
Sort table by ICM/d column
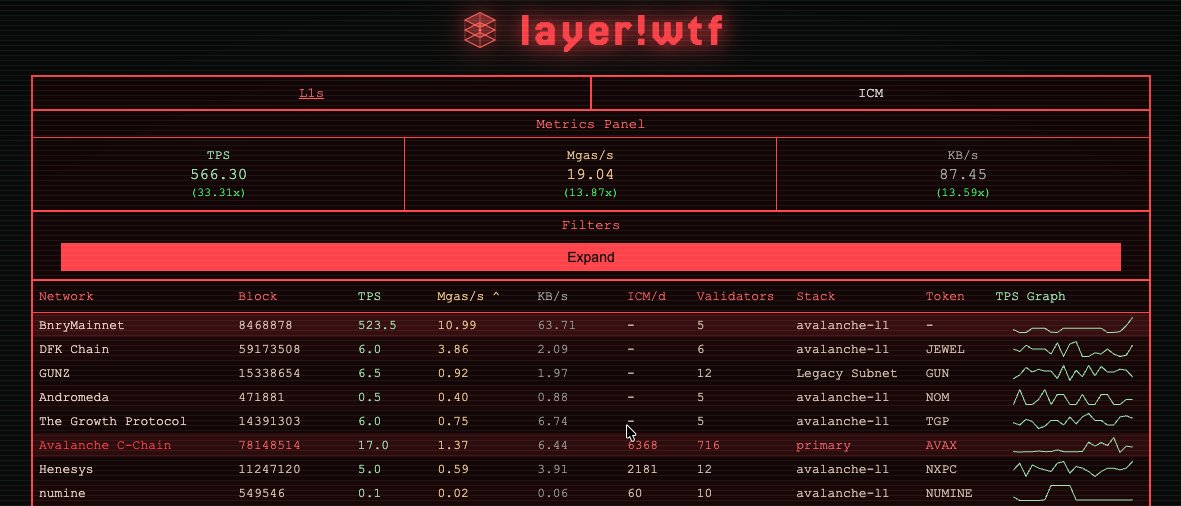pos(646,296)
